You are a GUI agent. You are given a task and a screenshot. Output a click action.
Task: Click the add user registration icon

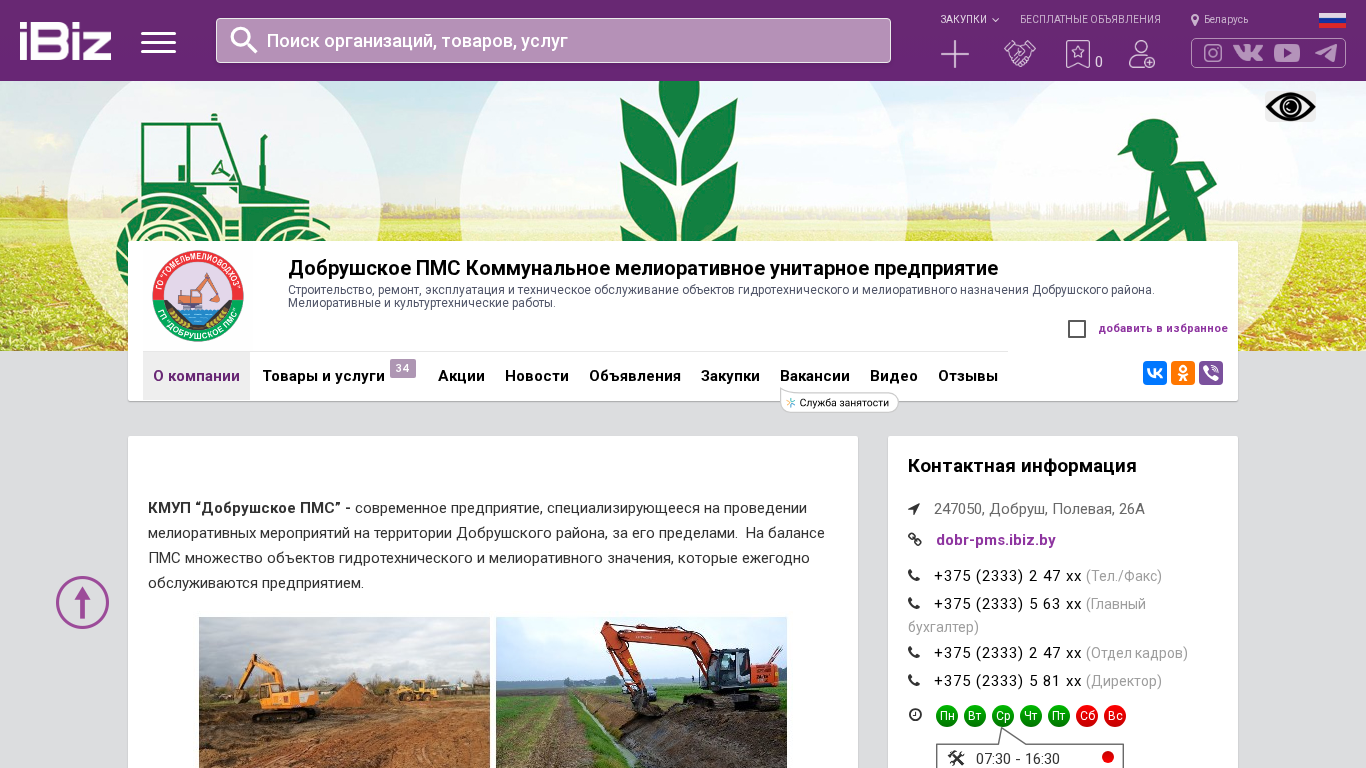(x=1142, y=54)
